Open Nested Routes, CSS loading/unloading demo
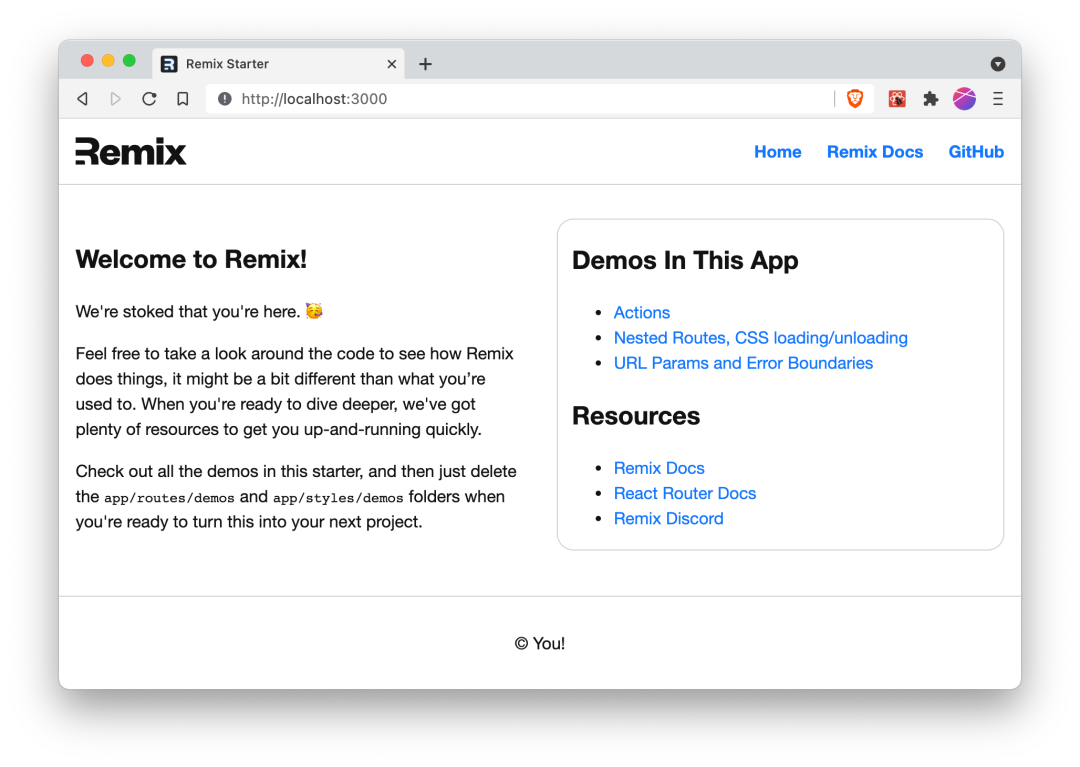This screenshot has width=1080, height=767. [760, 338]
